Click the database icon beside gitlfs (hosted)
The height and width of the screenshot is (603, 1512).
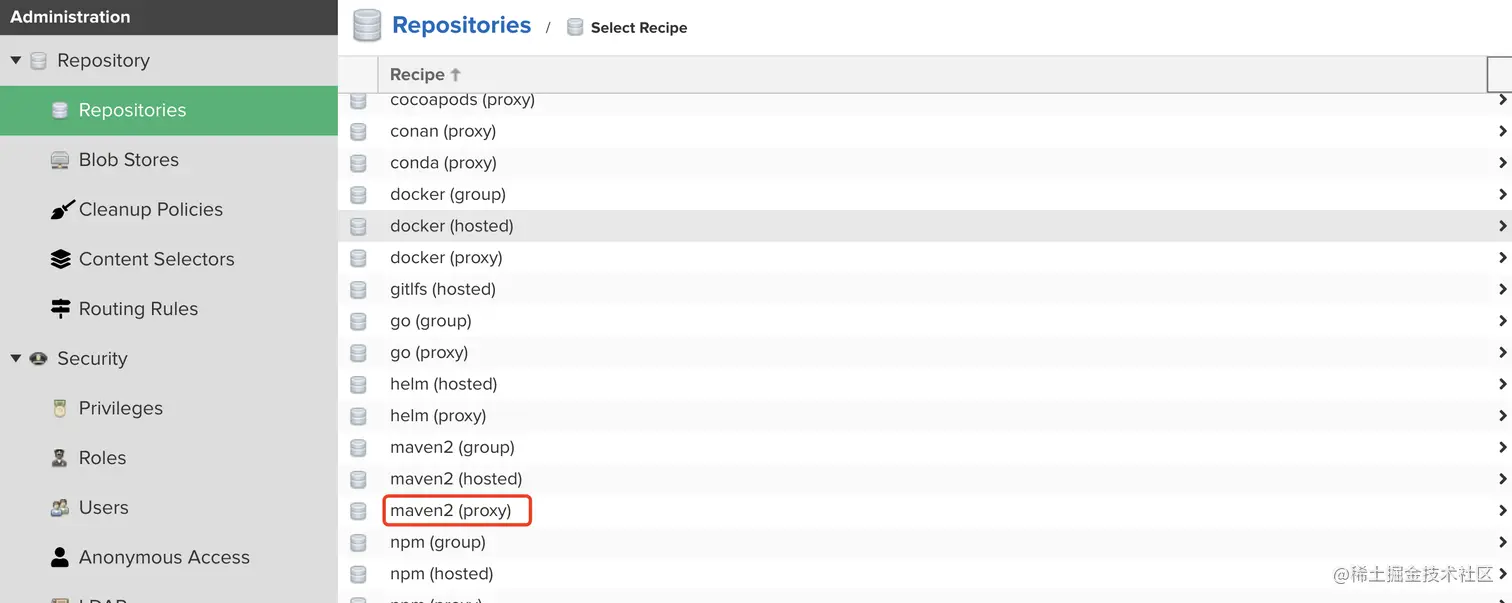point(358,290)
